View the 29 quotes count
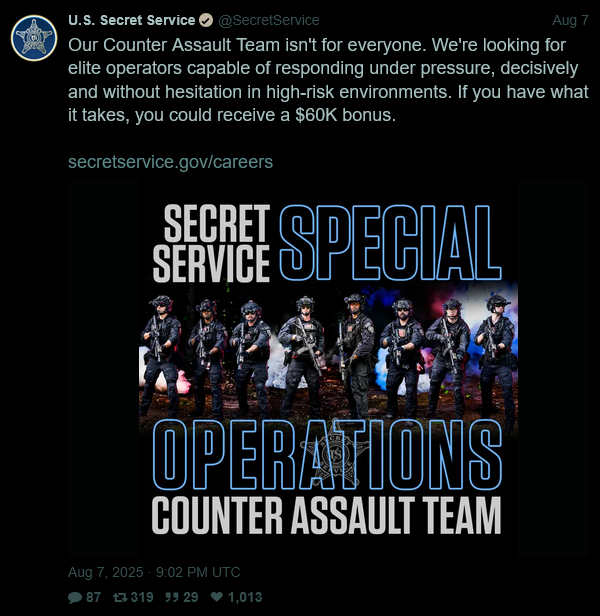The image size is (600, 616). pos(191,598)
